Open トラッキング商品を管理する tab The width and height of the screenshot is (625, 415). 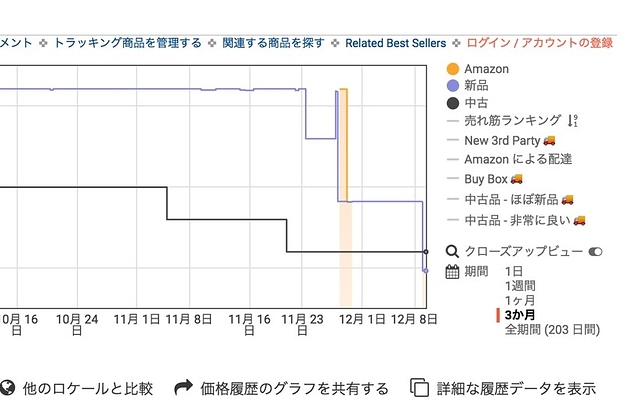coord(128,43)
